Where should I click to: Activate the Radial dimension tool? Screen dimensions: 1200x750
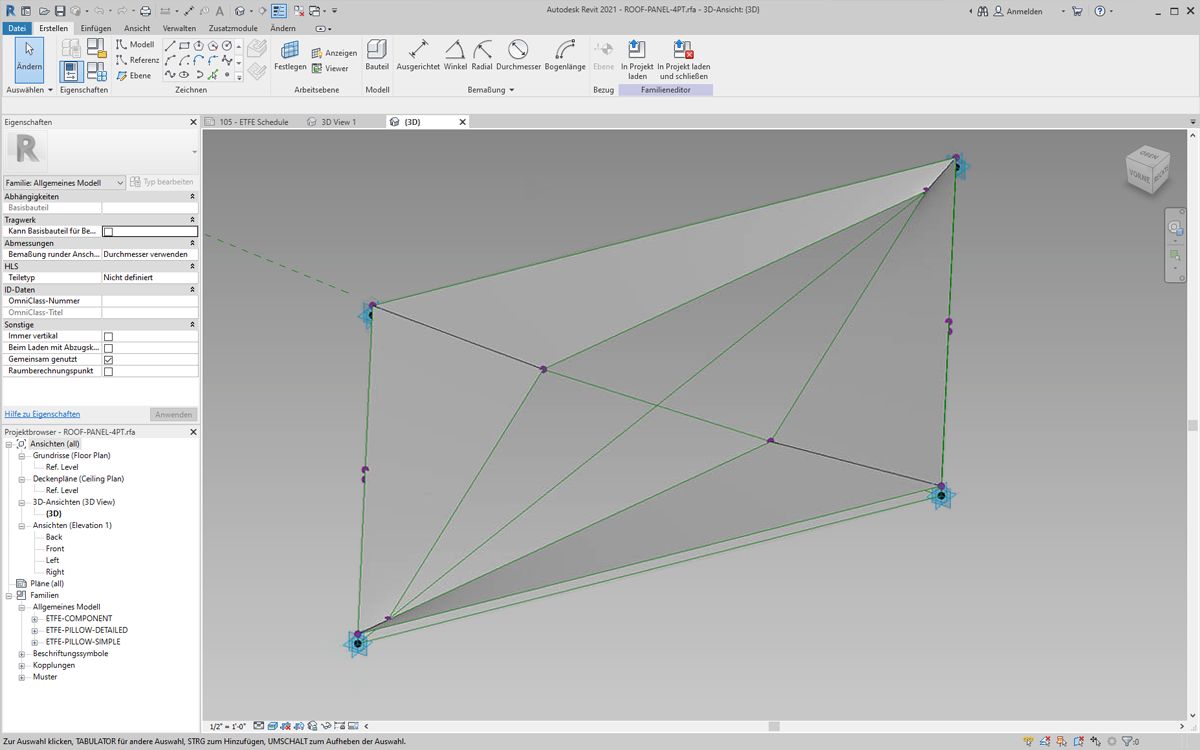pyautogui.click(x=482, y=55)
